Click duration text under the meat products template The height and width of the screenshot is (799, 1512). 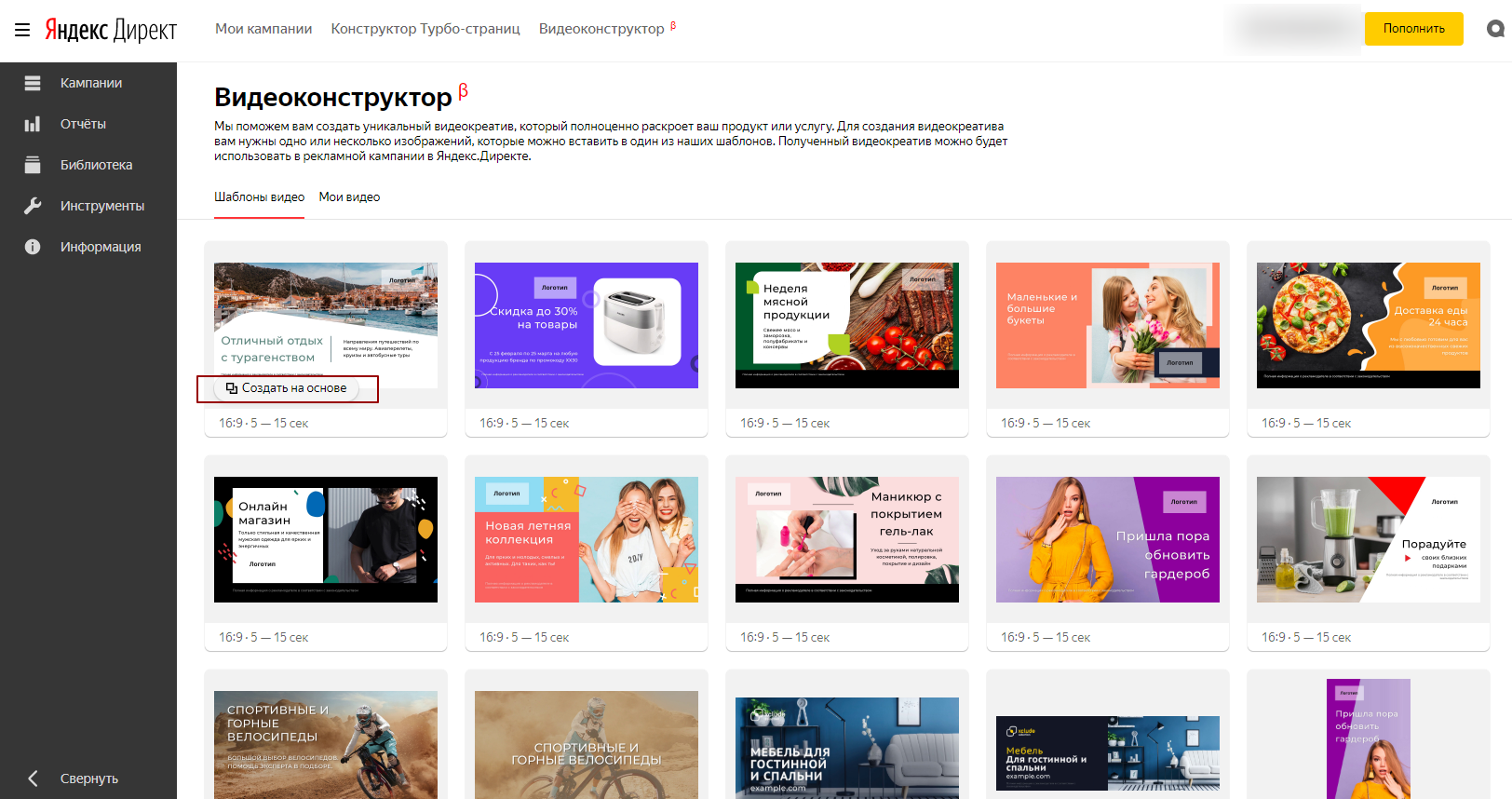click(785, 423)
